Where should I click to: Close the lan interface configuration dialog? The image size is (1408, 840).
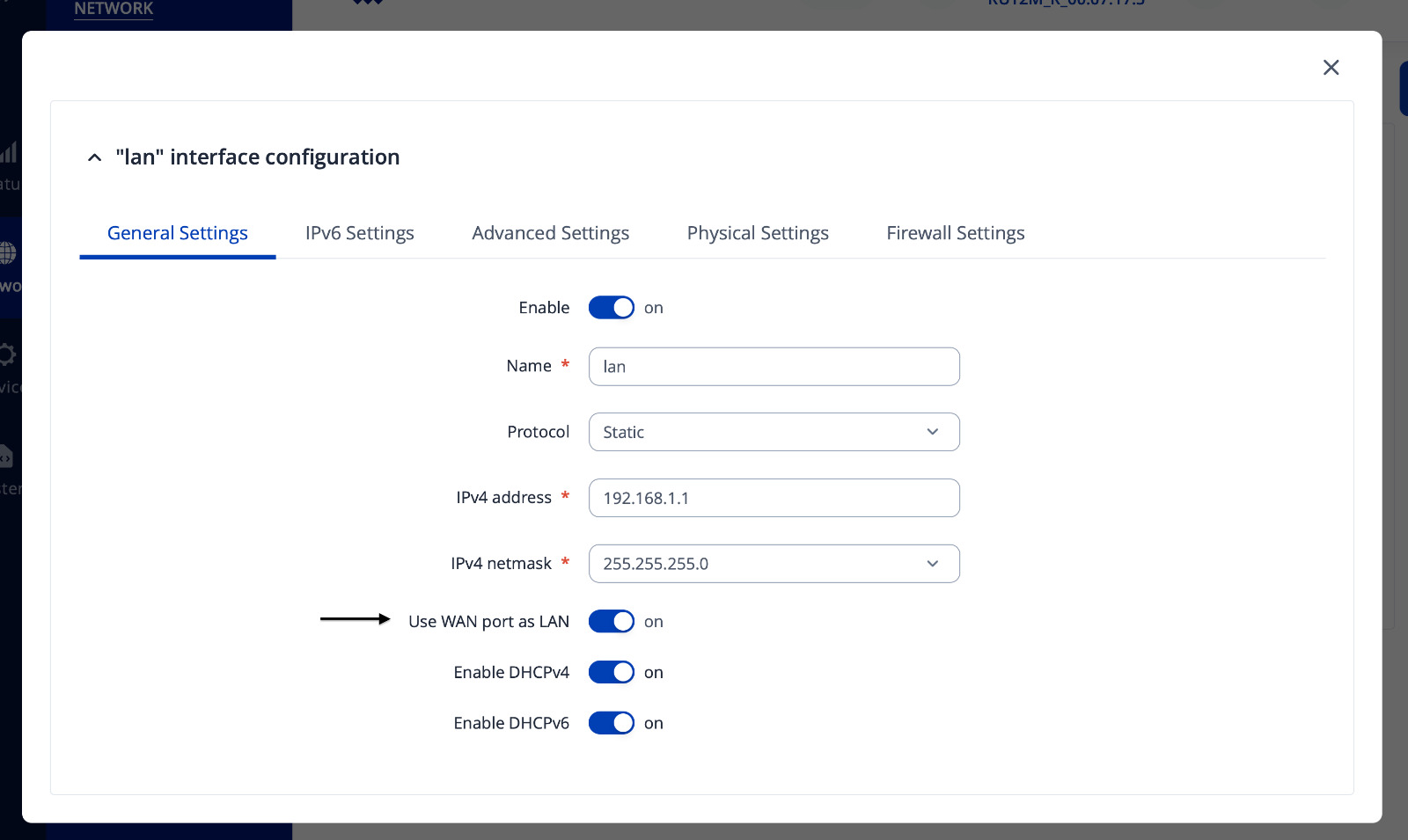tap(1331, 68)
